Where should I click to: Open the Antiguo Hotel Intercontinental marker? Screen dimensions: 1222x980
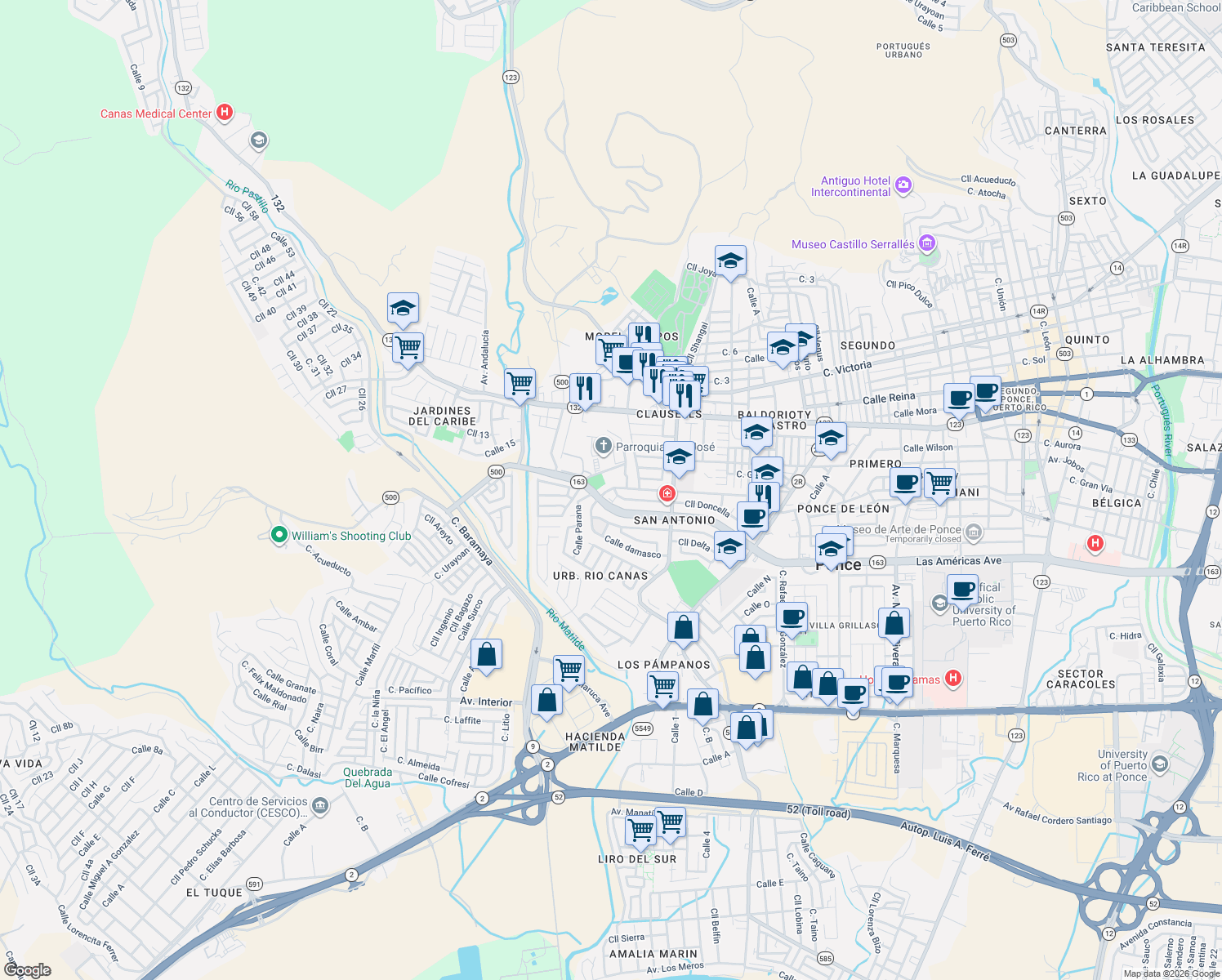[903, 185]
